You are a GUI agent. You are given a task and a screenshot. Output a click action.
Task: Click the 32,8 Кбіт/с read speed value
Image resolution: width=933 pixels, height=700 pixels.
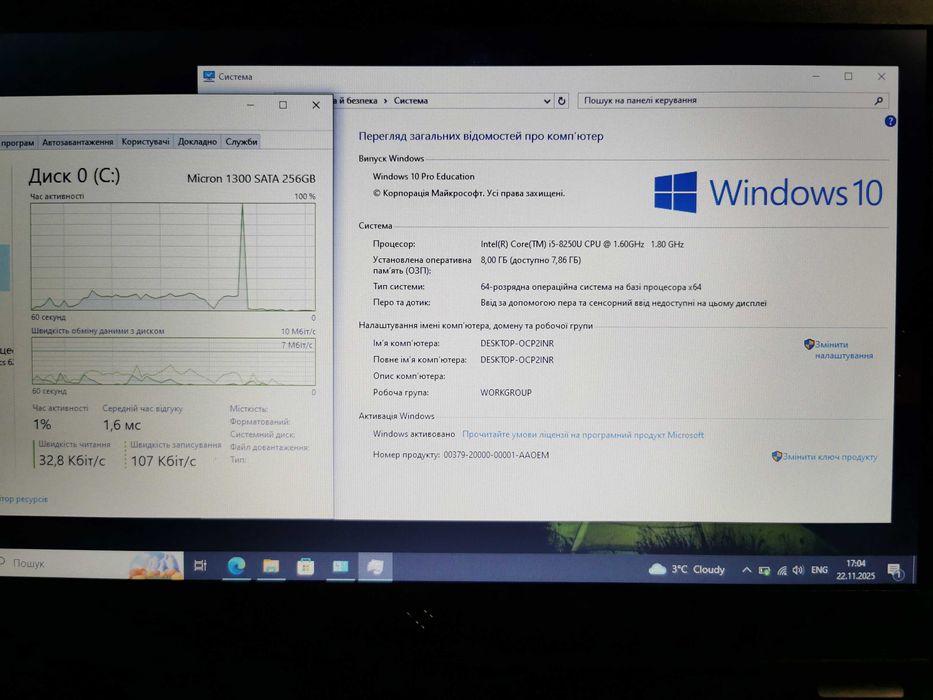click(72, 461)
